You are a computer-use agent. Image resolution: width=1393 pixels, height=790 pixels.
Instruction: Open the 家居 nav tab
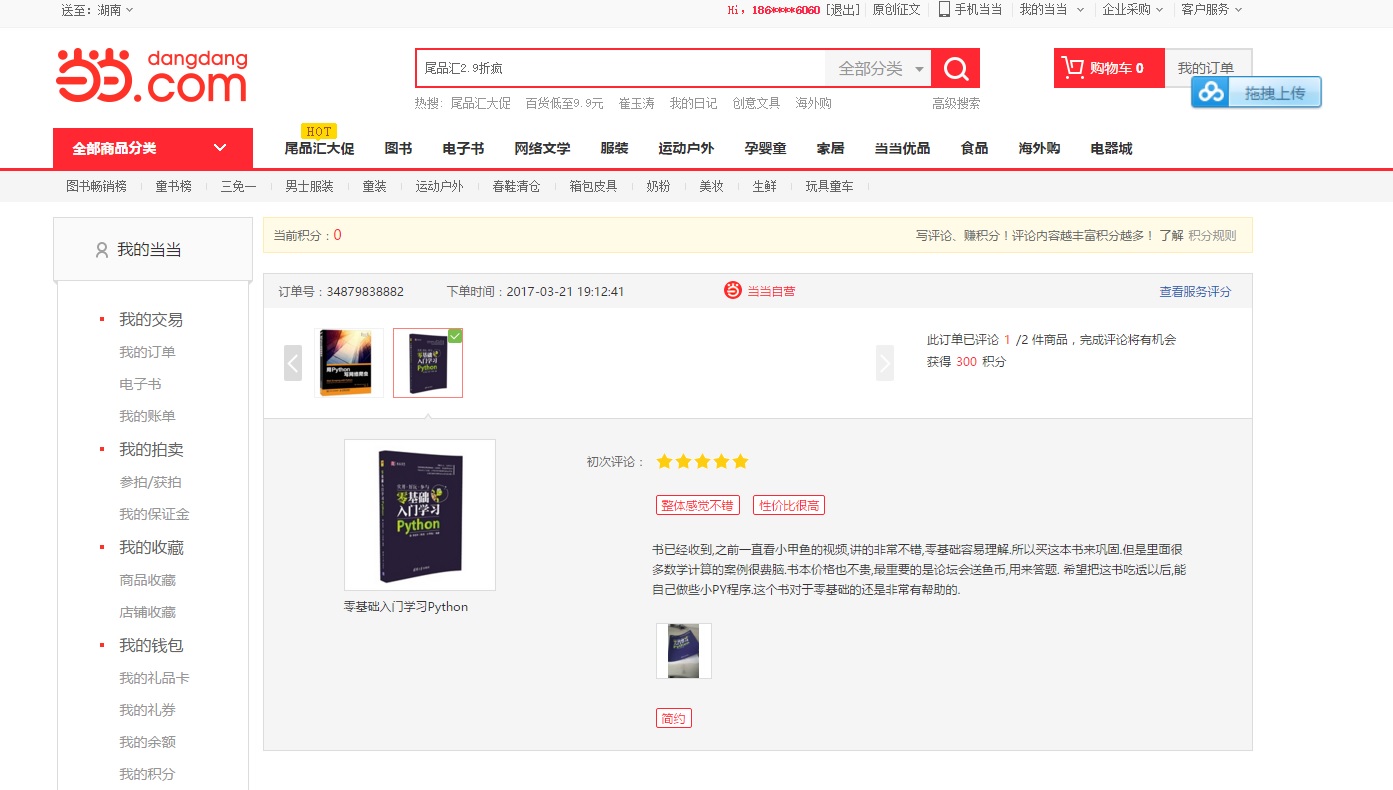tap(830, 148)
